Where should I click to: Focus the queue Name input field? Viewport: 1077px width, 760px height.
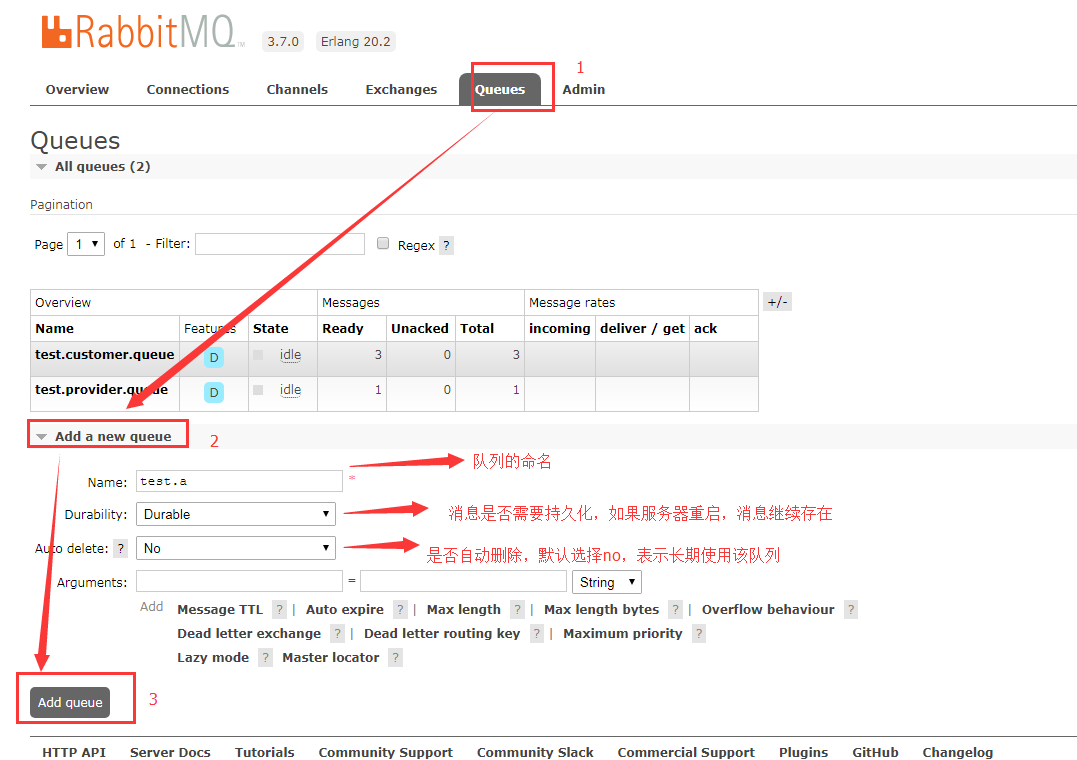click(239, 481)
